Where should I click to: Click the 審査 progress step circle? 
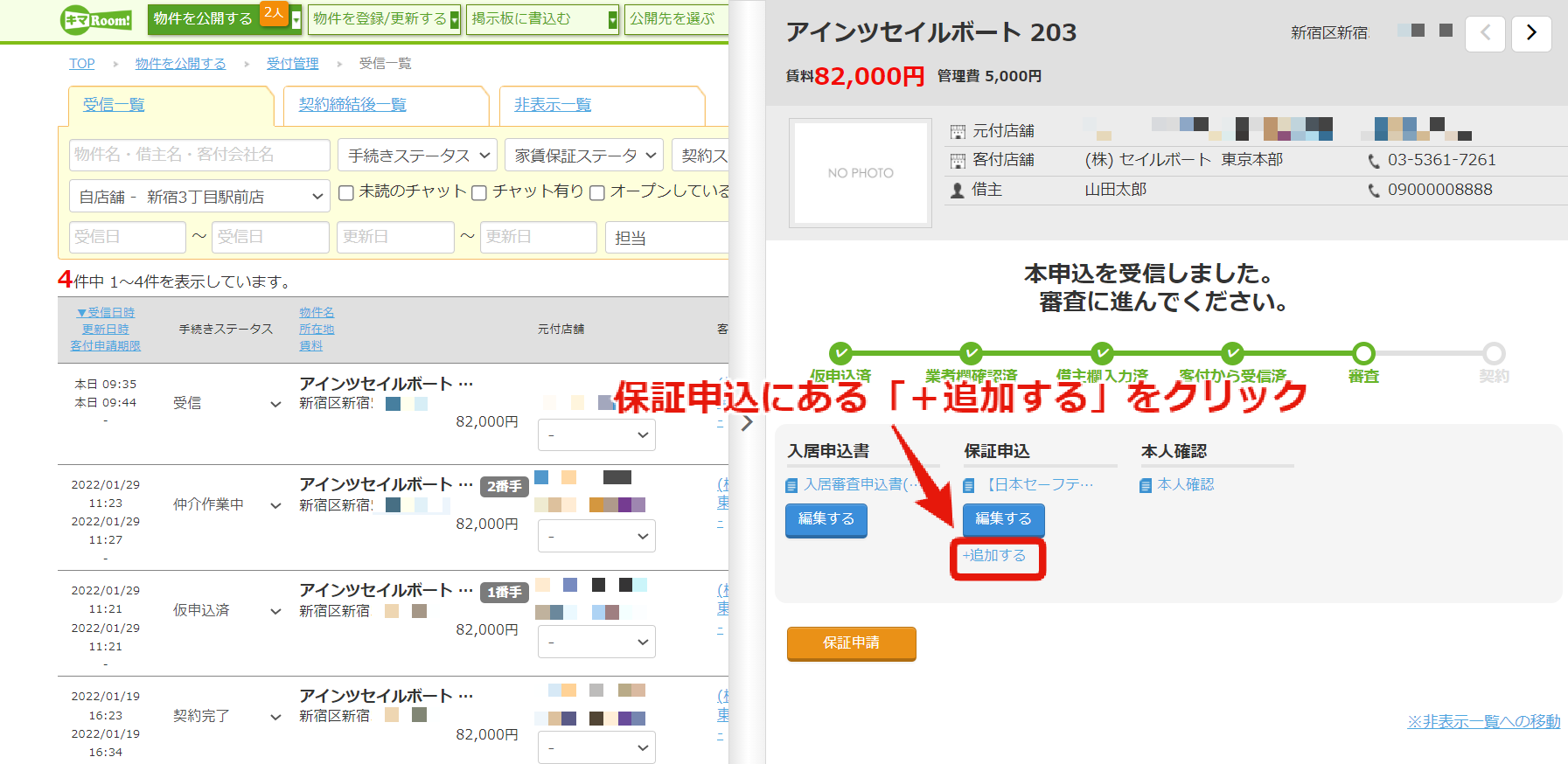1363,353
